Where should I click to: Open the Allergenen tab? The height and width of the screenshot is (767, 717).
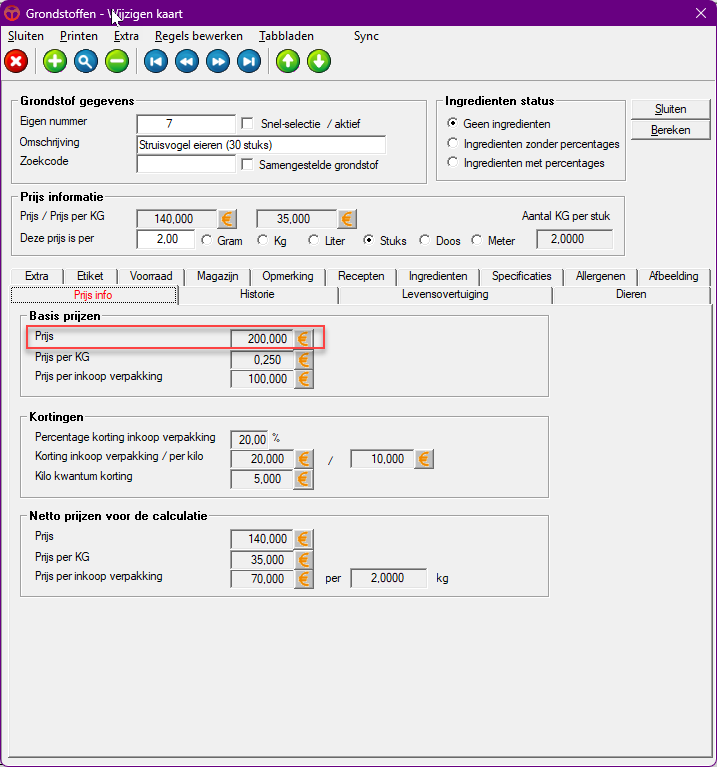600,276
